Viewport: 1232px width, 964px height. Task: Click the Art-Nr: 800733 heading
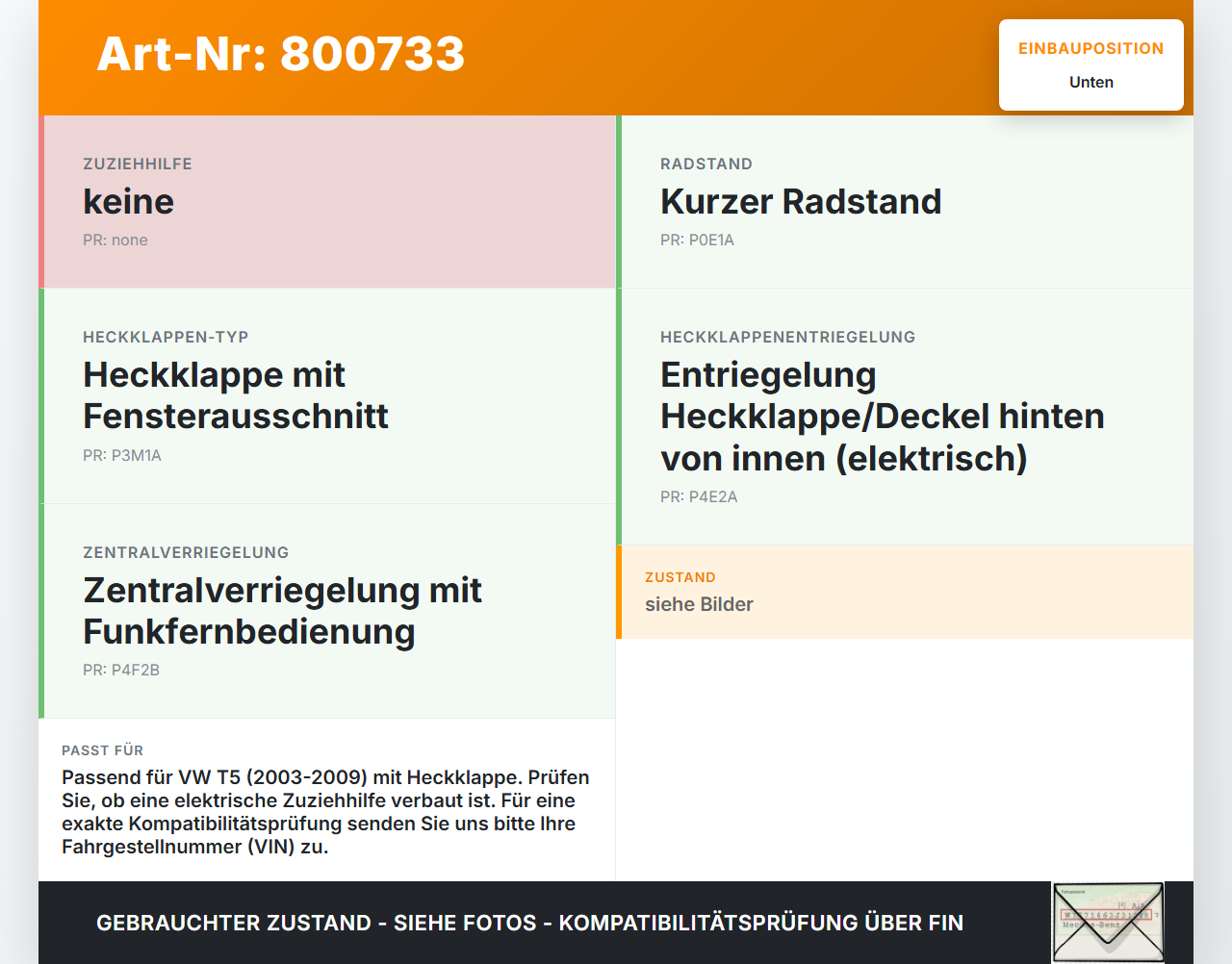click(x=281, y=54)
